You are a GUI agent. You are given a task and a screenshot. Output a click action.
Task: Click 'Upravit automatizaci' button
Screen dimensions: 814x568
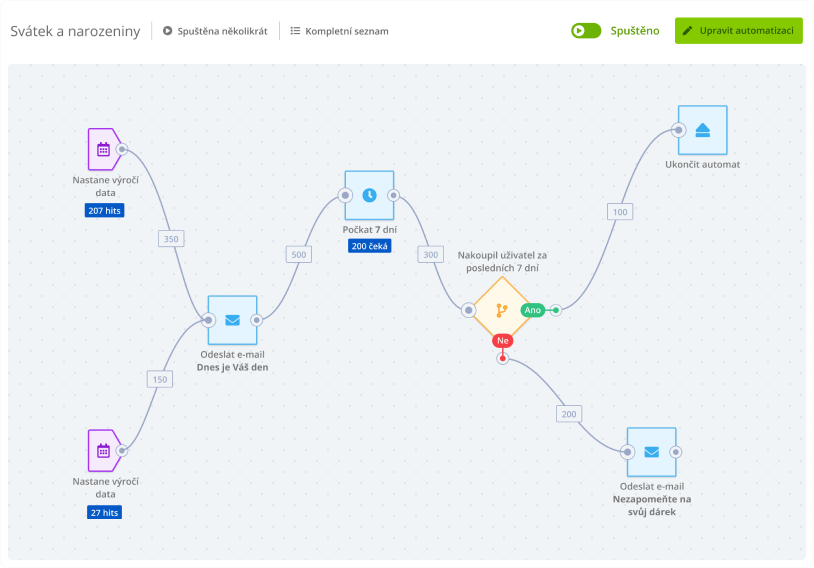point(738,31)
